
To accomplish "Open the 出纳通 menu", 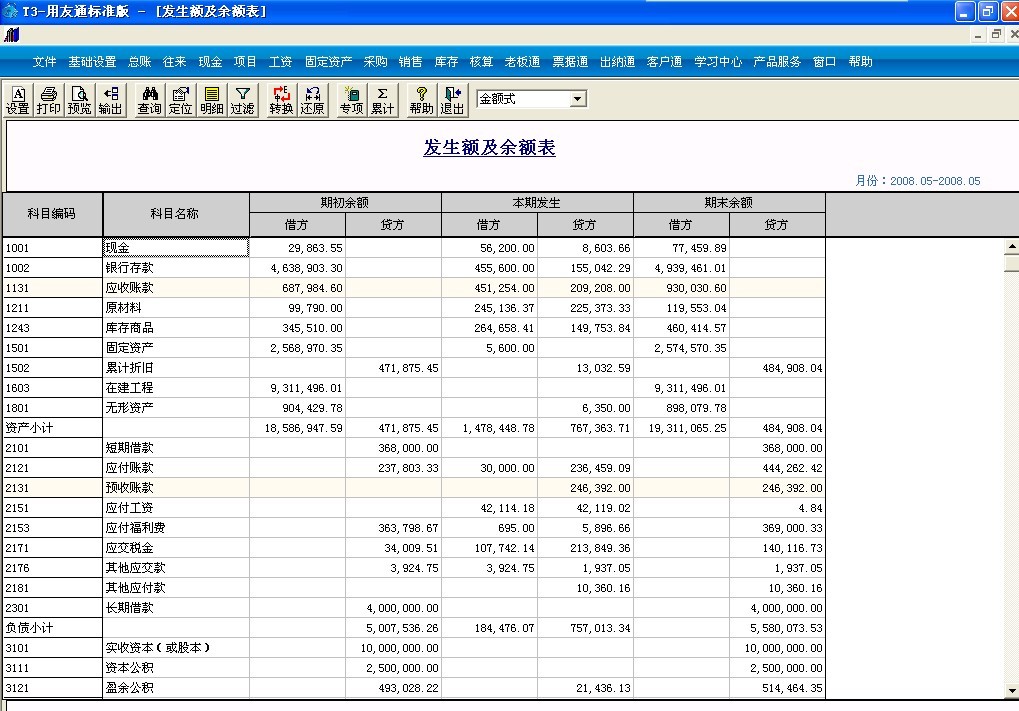I will pos(617,62).
